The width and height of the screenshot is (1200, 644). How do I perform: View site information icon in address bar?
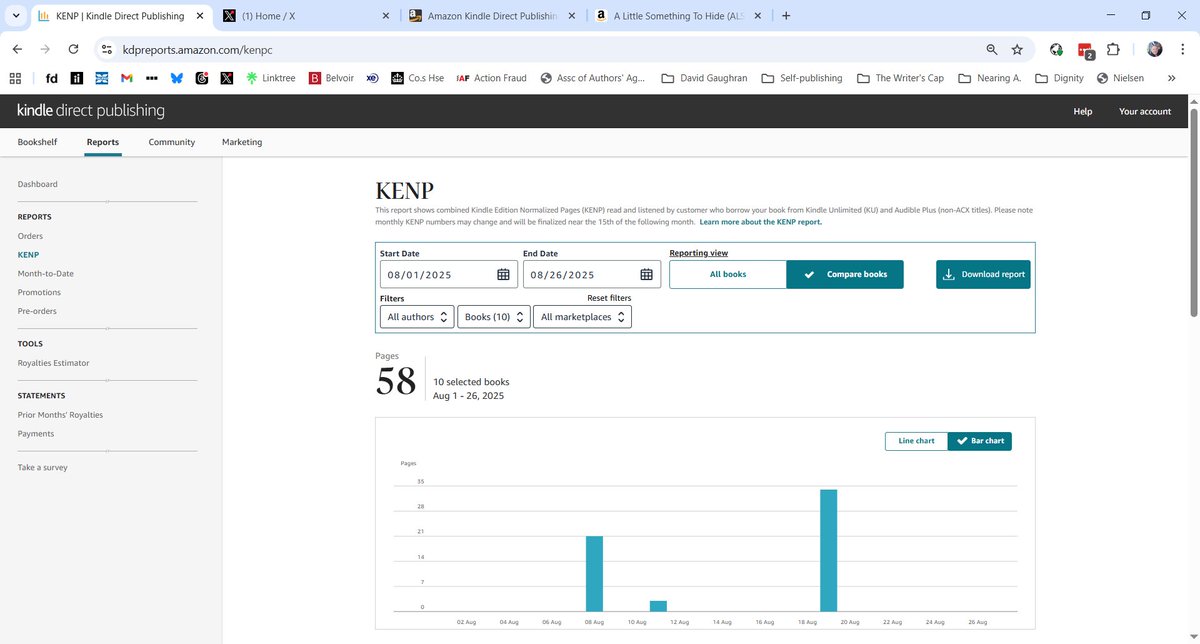[107, 49]
